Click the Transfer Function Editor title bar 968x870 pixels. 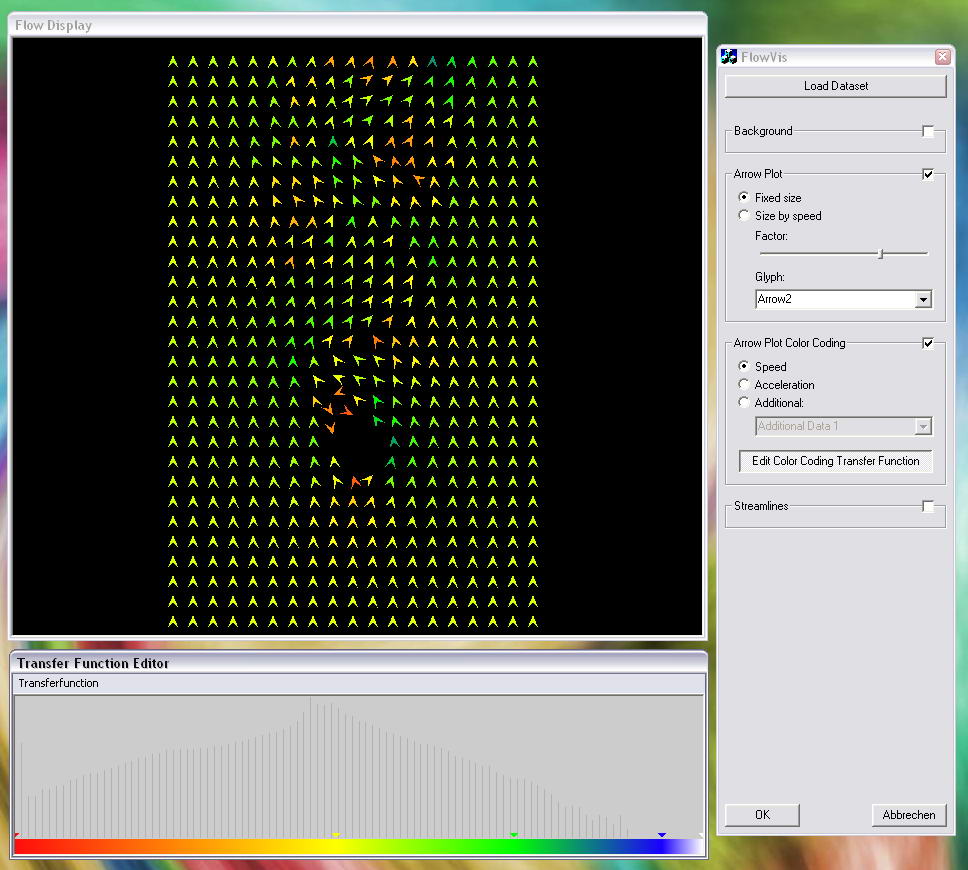[x=359, y=663]
